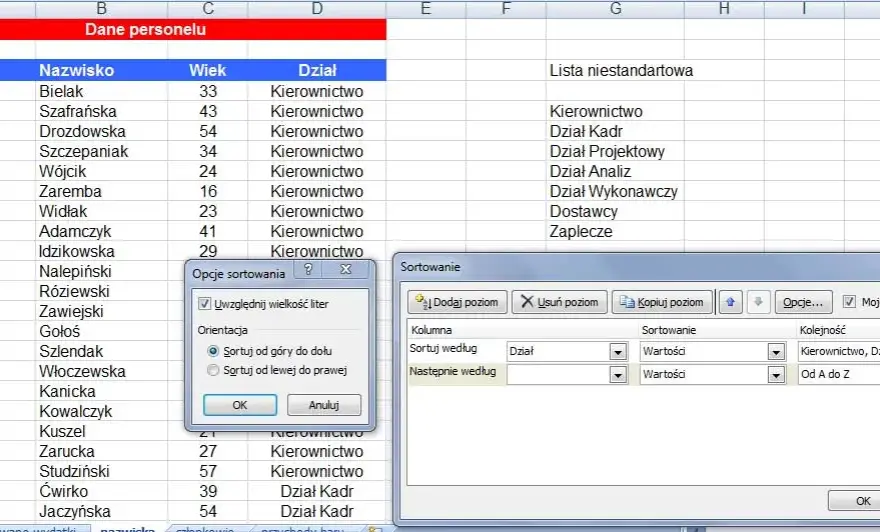Open Kolejność list showing Kierownictwo
The width and height of the screenshot is (880, 532).
coord(838,352)
